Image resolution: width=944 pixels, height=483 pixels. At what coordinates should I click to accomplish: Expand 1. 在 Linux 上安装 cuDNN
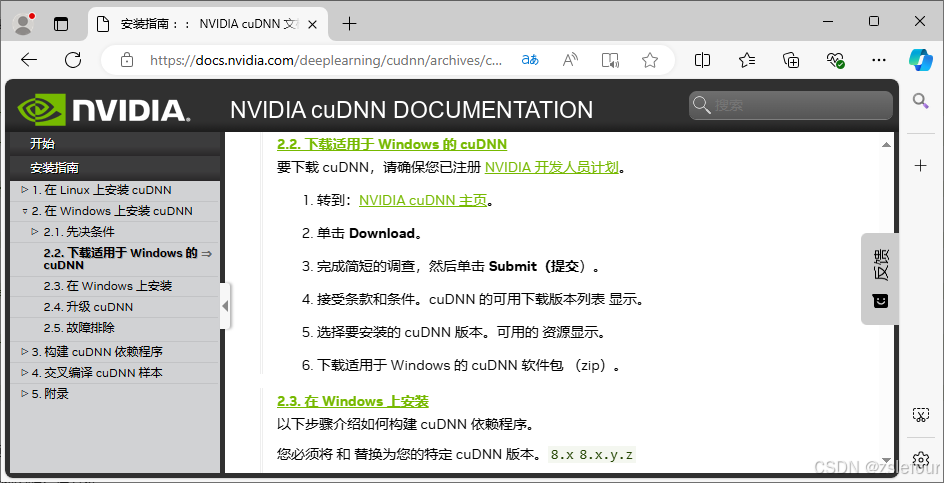25,190
